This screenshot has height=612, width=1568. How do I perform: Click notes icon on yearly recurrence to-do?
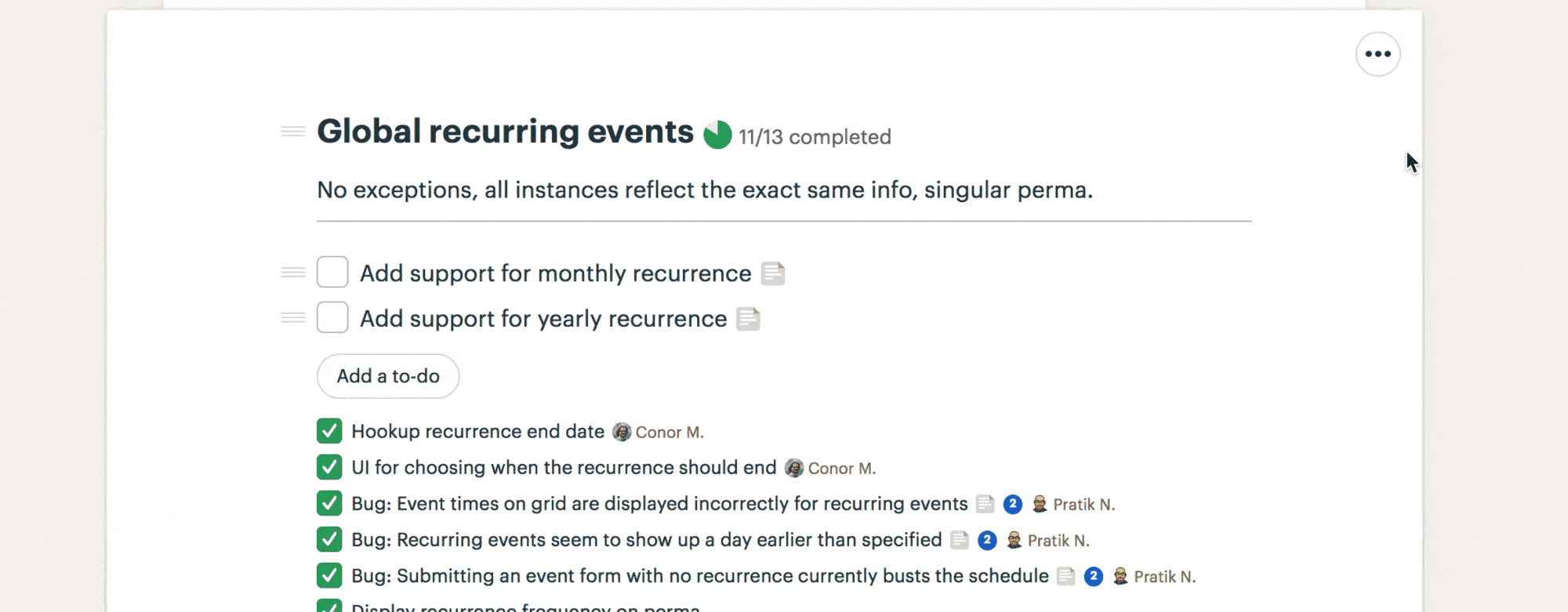tap(749, 319)
